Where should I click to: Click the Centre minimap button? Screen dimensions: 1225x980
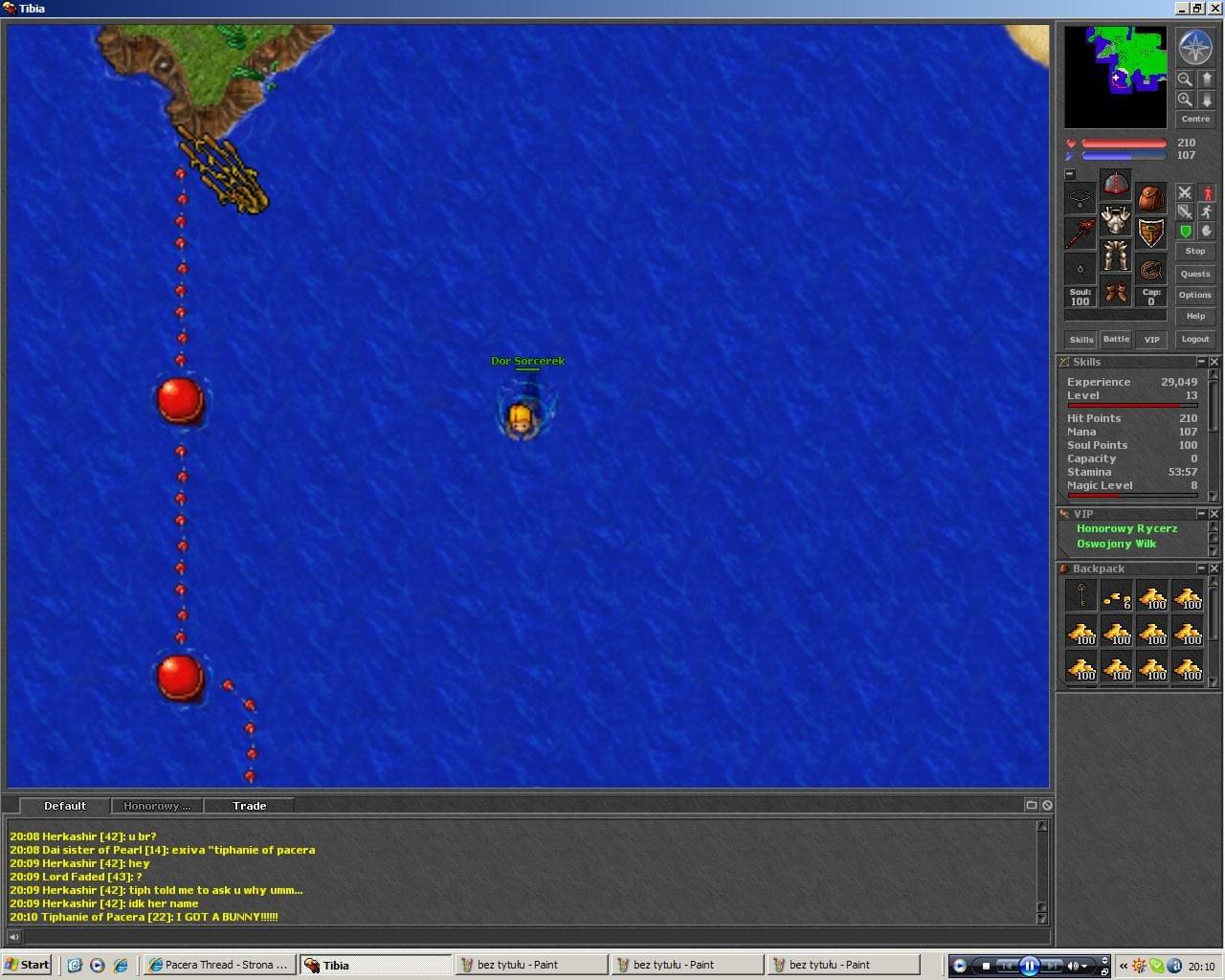(x=1195, y=120)
